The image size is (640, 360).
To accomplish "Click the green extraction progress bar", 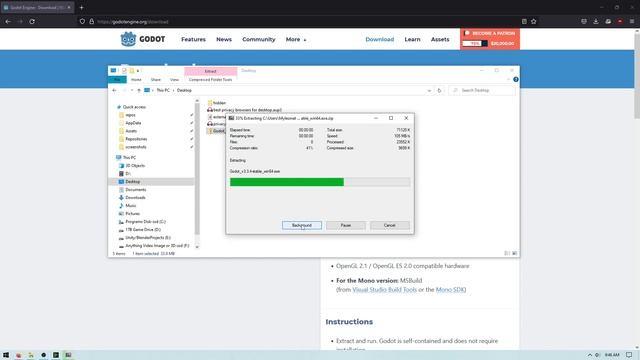I will [287, 182].
